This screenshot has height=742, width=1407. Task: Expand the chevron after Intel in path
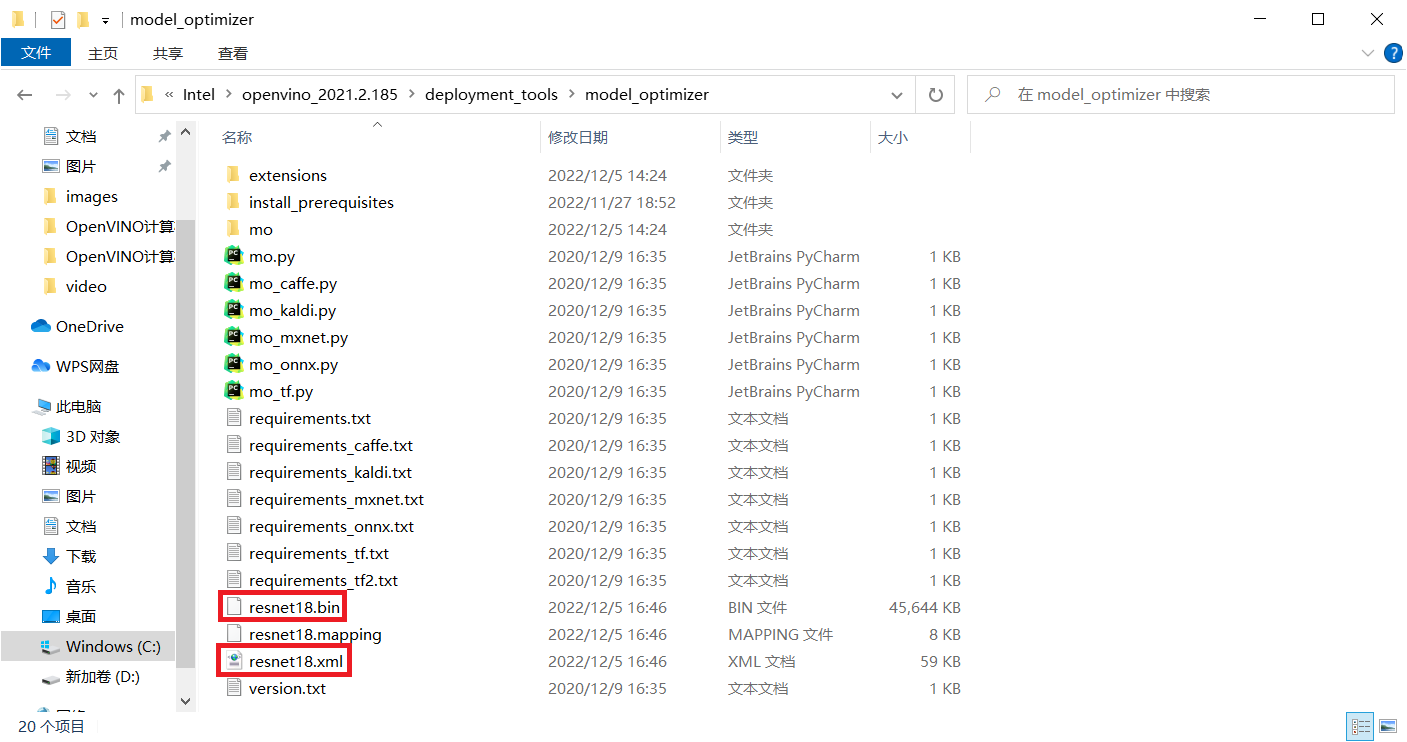click(x=229, y=95)
